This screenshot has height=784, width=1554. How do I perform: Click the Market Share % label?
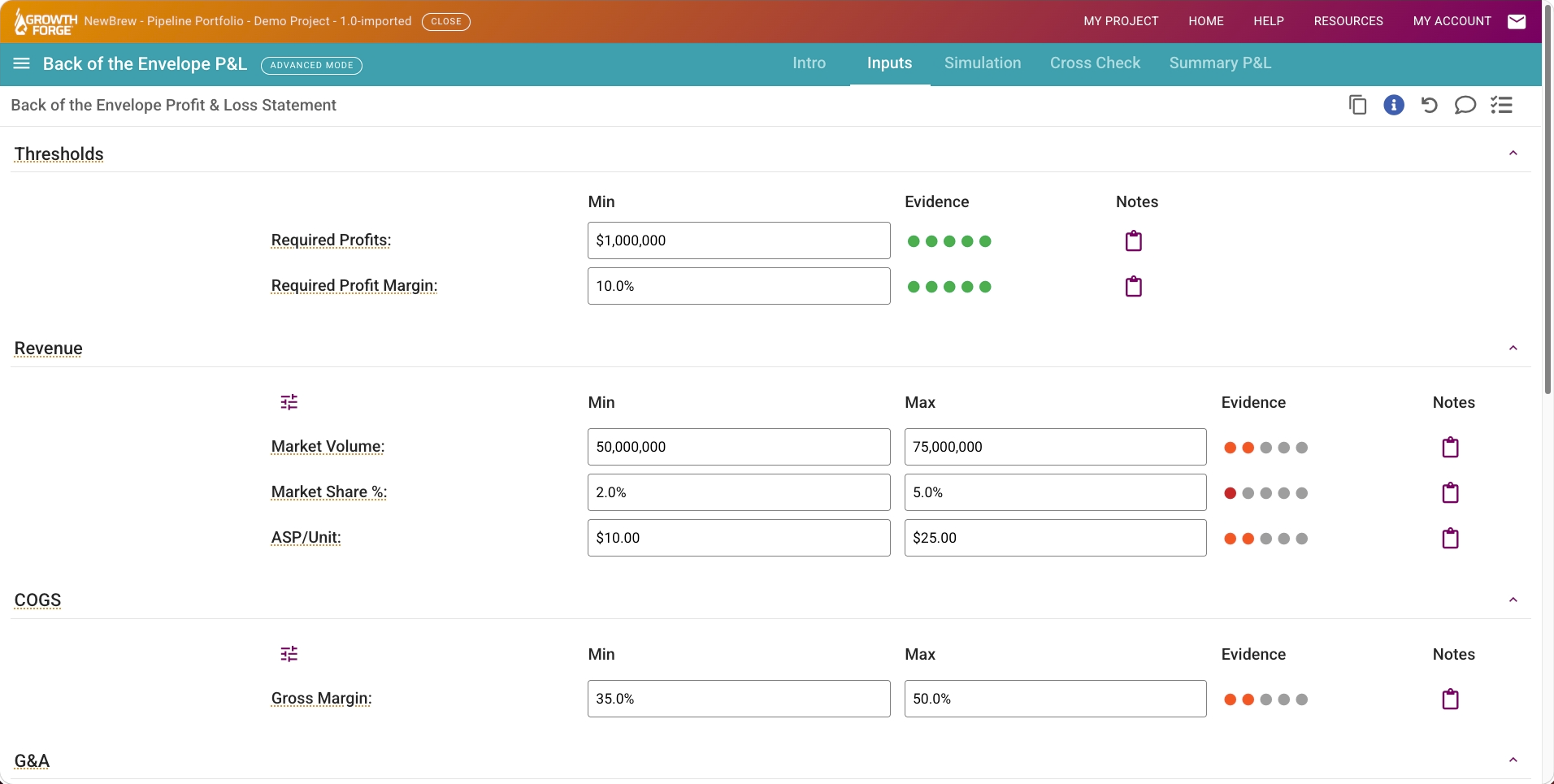tap(329, 492)
